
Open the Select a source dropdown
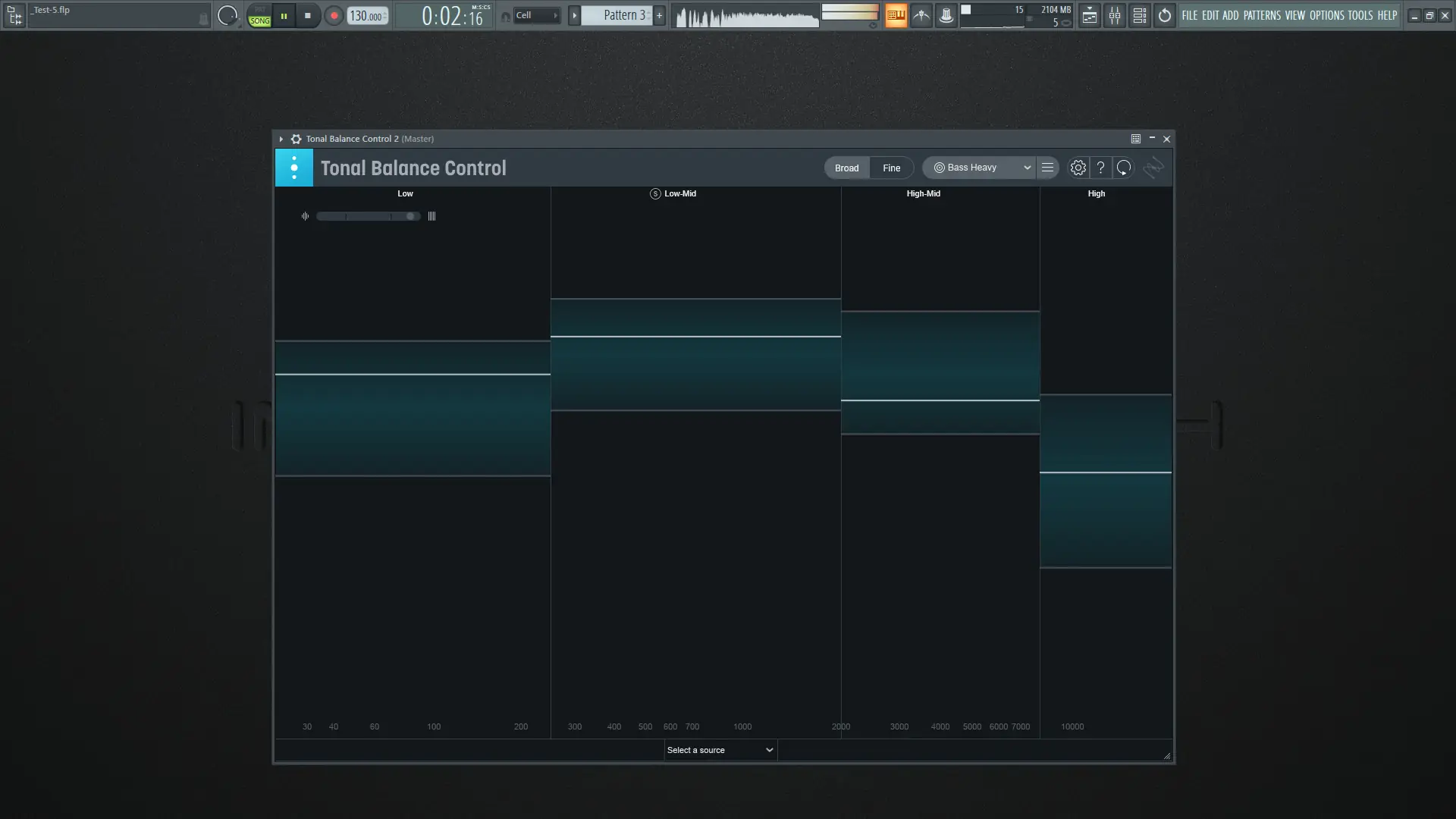click(x=719, y=749)
